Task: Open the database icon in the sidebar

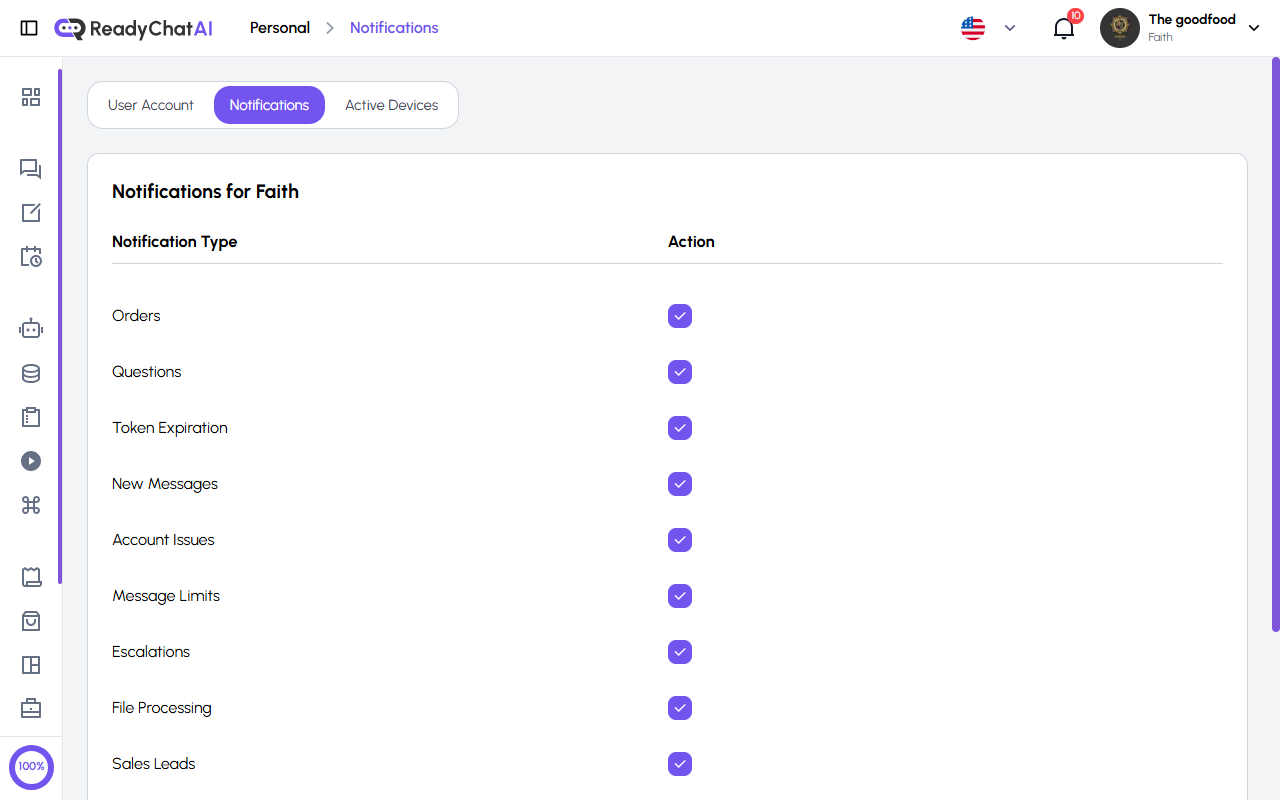Action: click(x=31, y=373)
